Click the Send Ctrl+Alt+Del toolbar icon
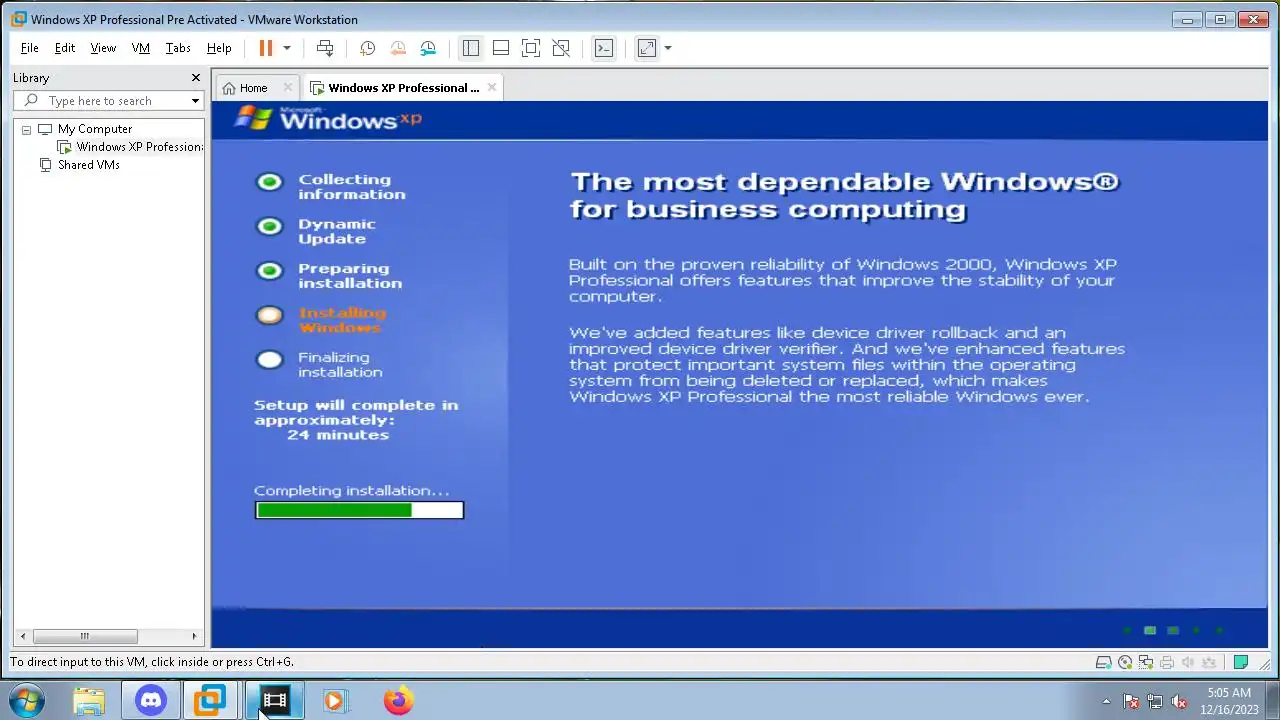Image resolution: width=1280 pixels, height=720 pixels. tap(325, 48)
